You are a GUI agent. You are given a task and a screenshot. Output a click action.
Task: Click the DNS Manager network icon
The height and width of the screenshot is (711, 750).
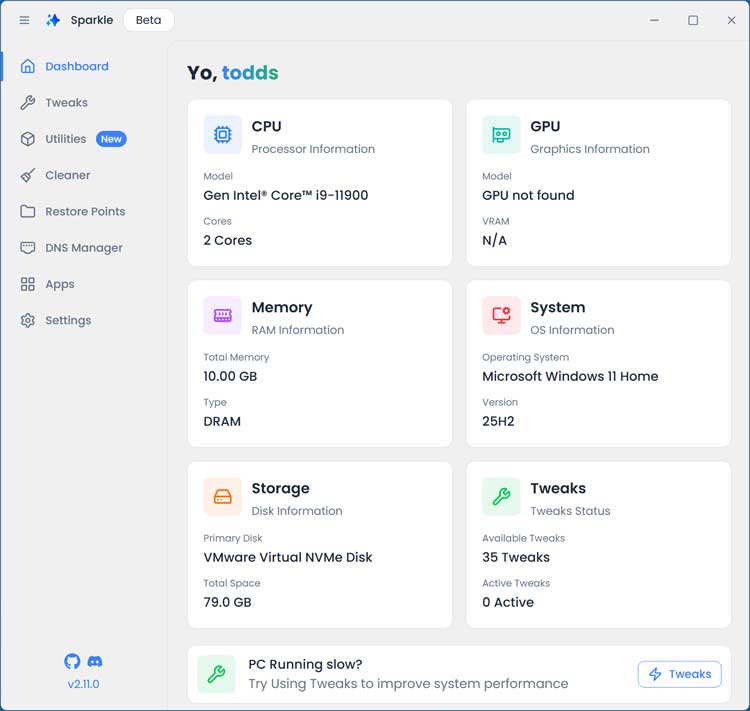tap(28, 248)
